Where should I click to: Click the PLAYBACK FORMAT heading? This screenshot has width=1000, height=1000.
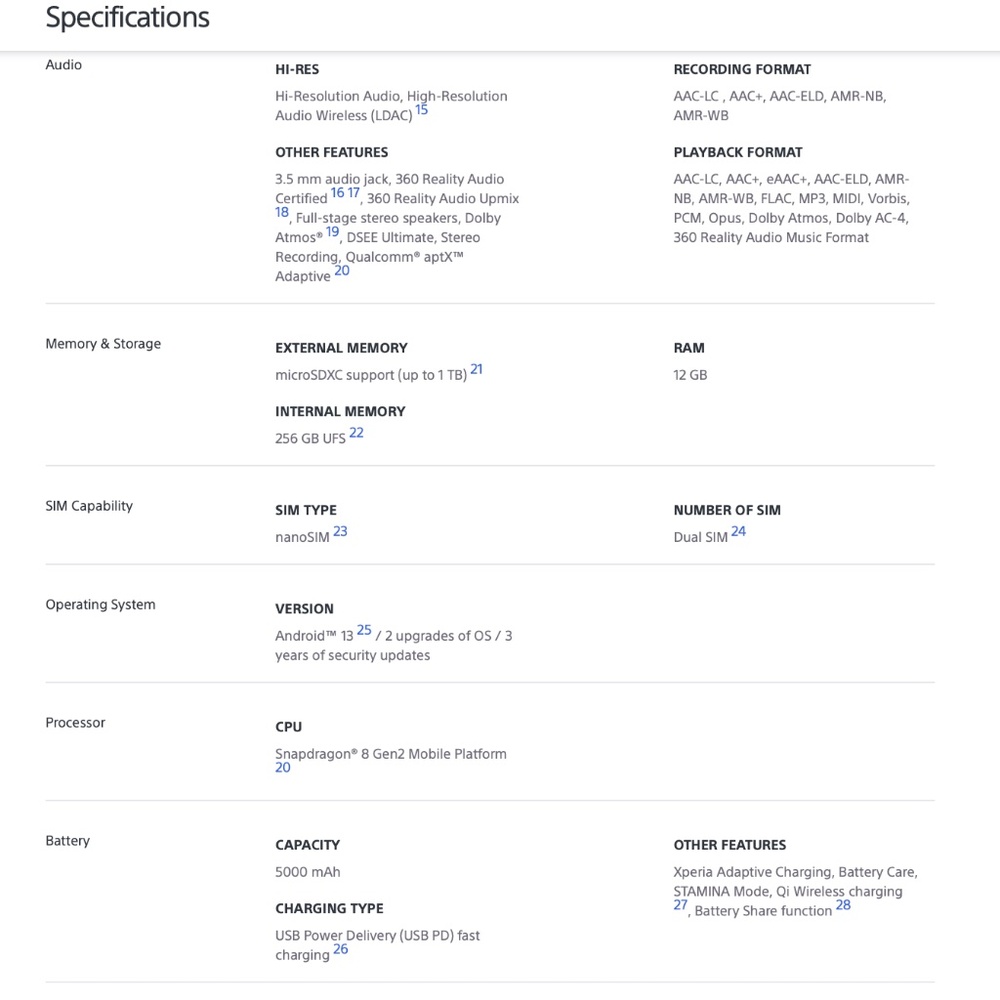[738, 152]
